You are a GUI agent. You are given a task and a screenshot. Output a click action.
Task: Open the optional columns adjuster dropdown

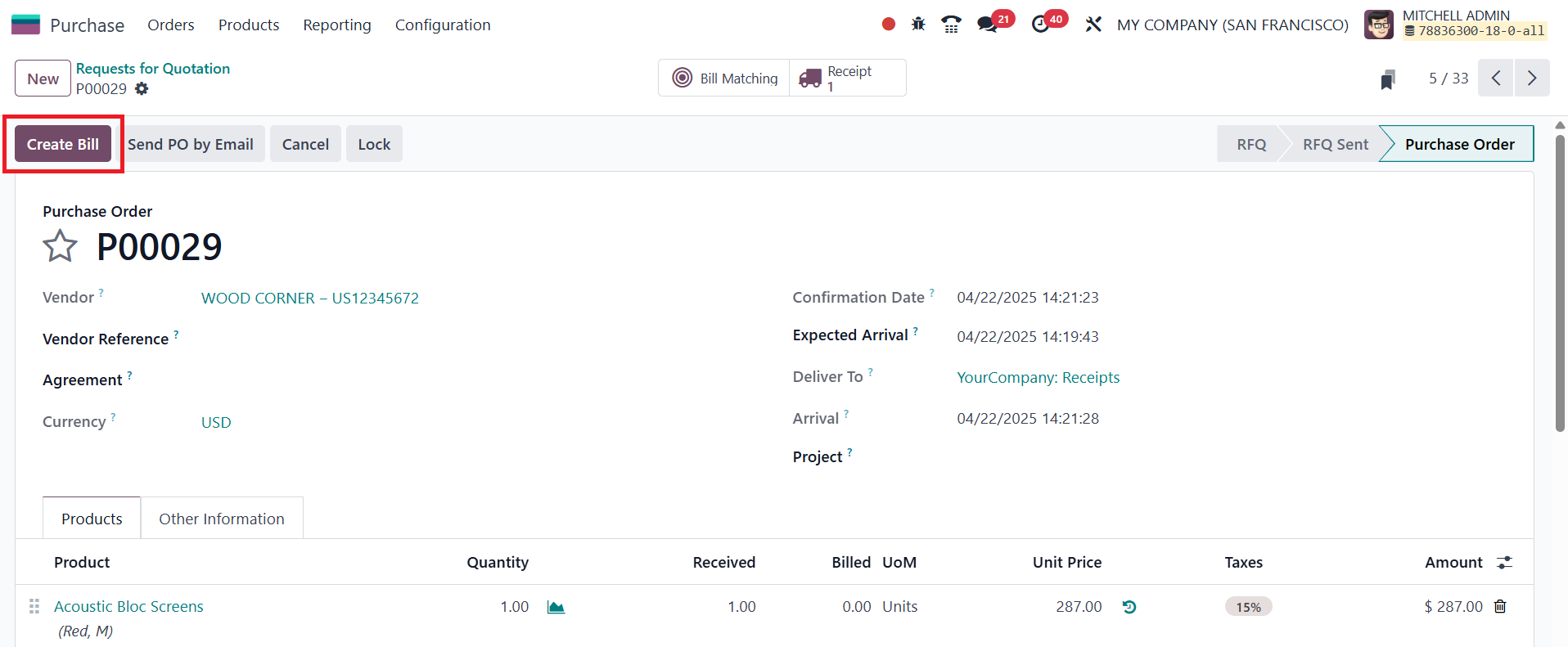coord(1504,562)
